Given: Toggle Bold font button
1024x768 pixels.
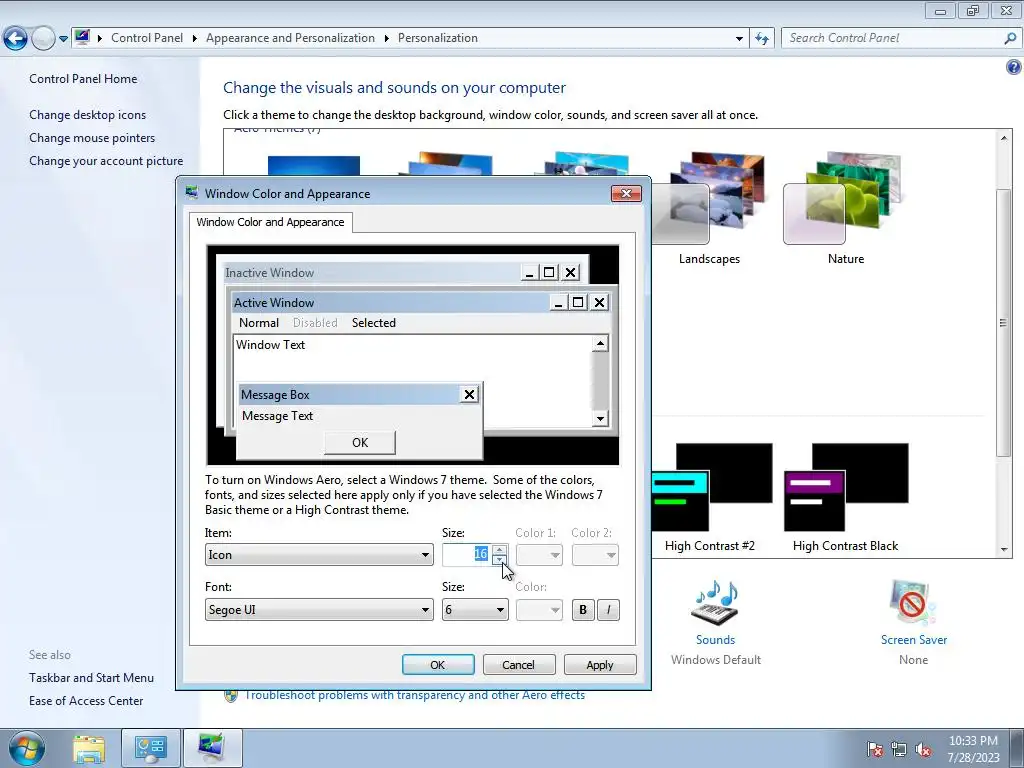Looking at the screenshot, I should 583,610.
